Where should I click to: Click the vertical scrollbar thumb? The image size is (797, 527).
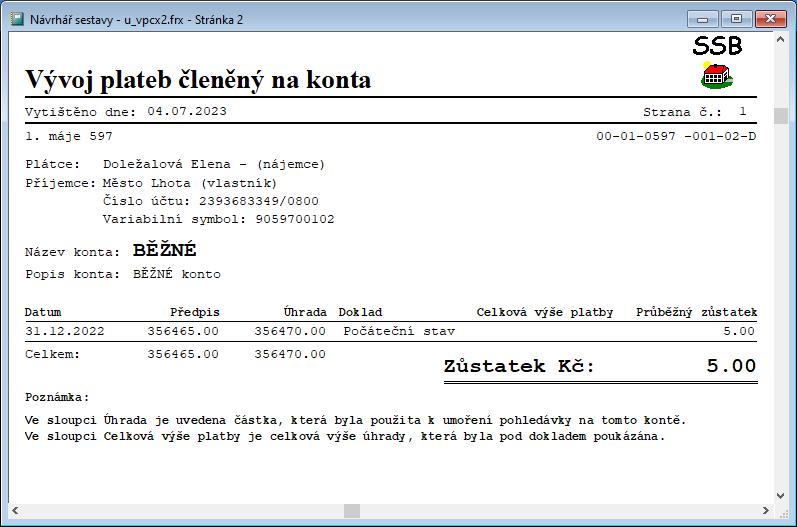click(782, 114)
